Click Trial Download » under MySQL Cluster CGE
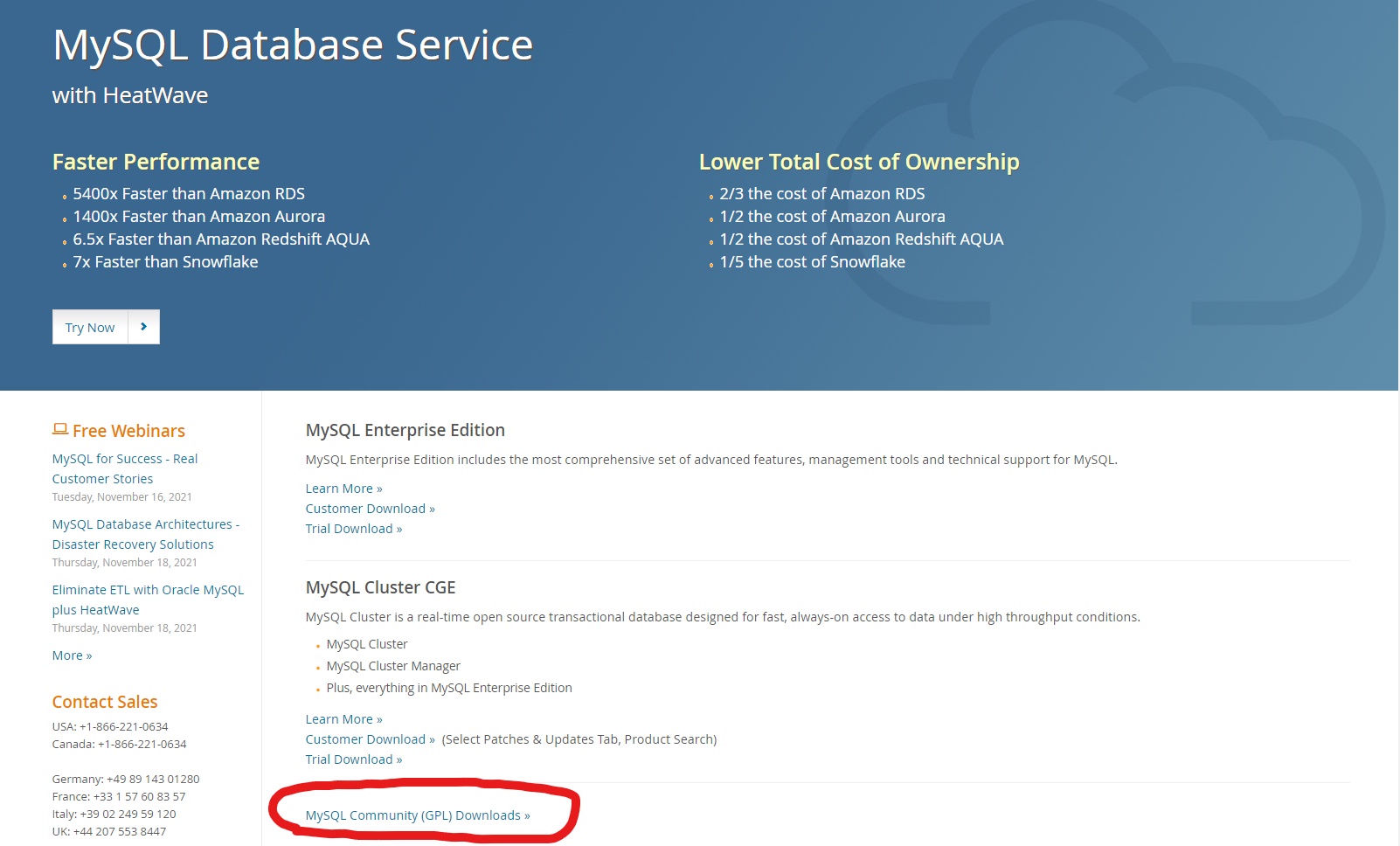Screen dimensions: 1400x846 pyautogui.click(x=354, y=759)
